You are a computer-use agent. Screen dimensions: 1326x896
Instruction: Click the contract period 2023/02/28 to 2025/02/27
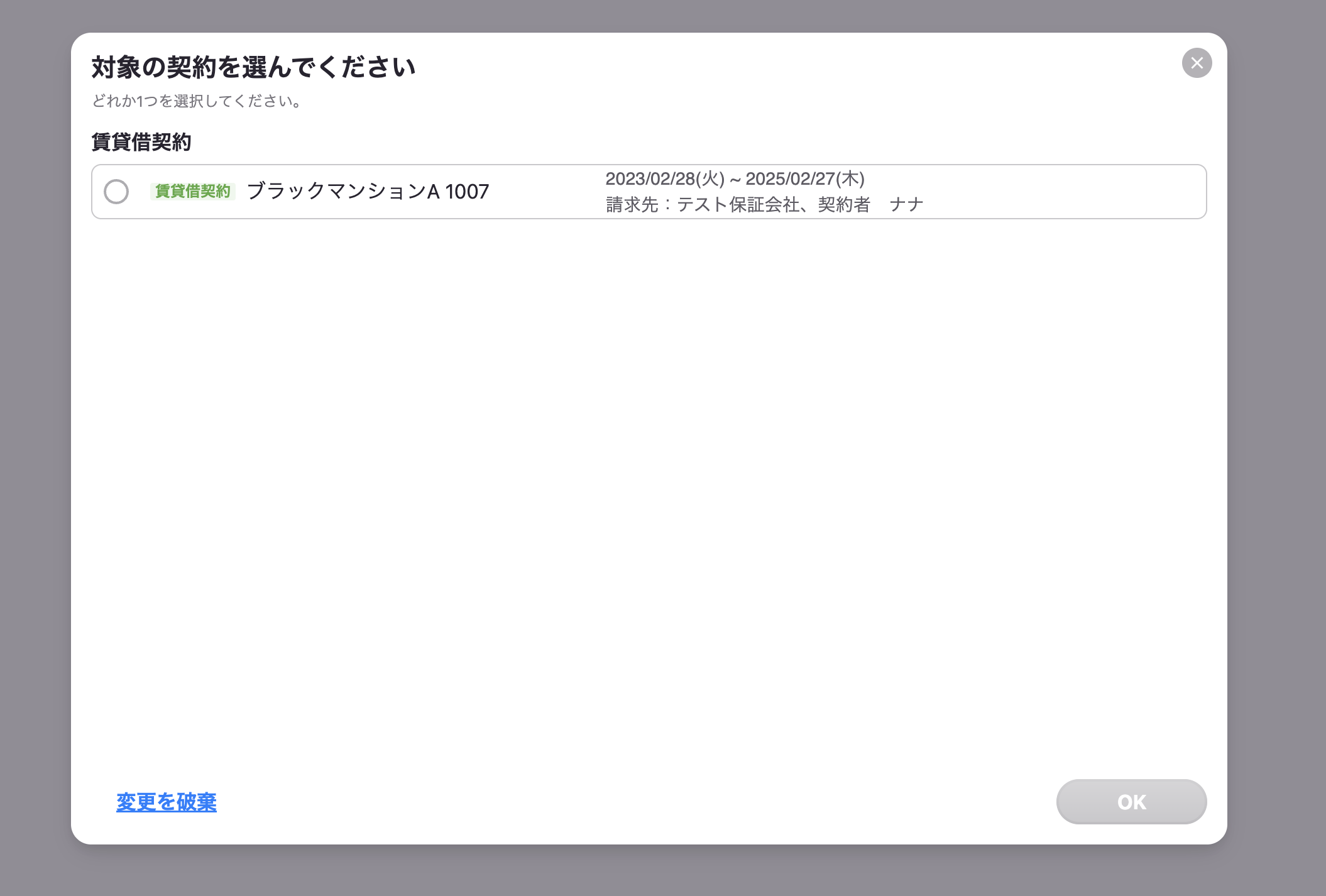735,179
